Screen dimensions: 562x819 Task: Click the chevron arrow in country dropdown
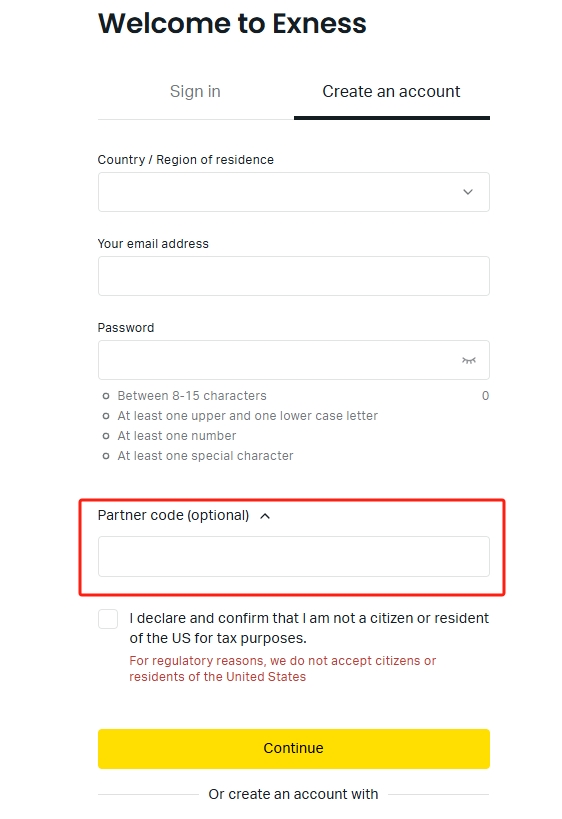(x=468, y=192)
